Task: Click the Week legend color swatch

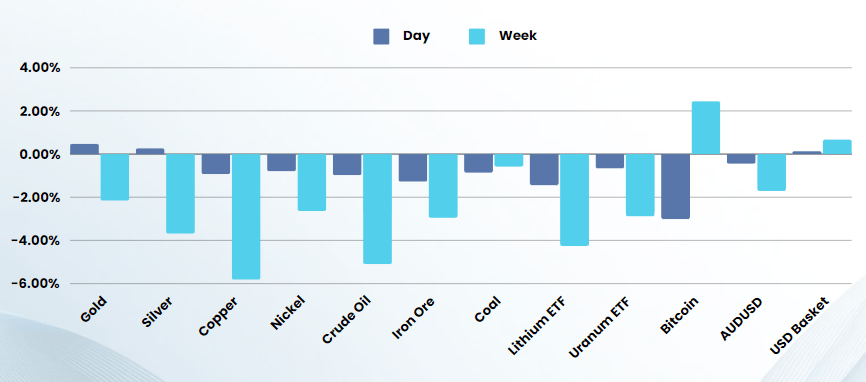Action: point(477,36)
